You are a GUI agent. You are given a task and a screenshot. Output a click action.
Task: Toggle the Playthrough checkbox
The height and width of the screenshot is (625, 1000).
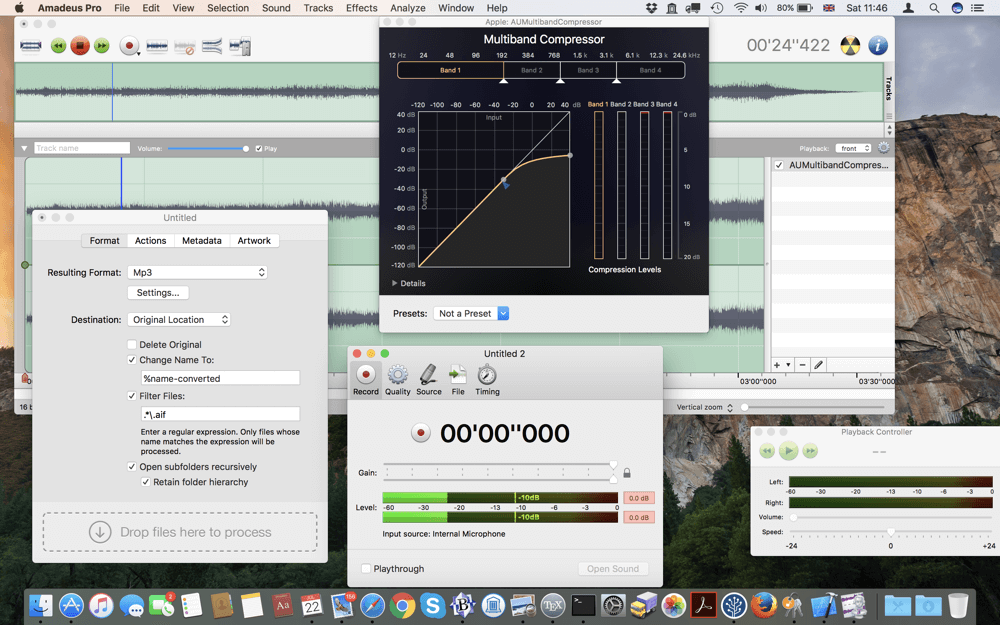pos(365,568)
